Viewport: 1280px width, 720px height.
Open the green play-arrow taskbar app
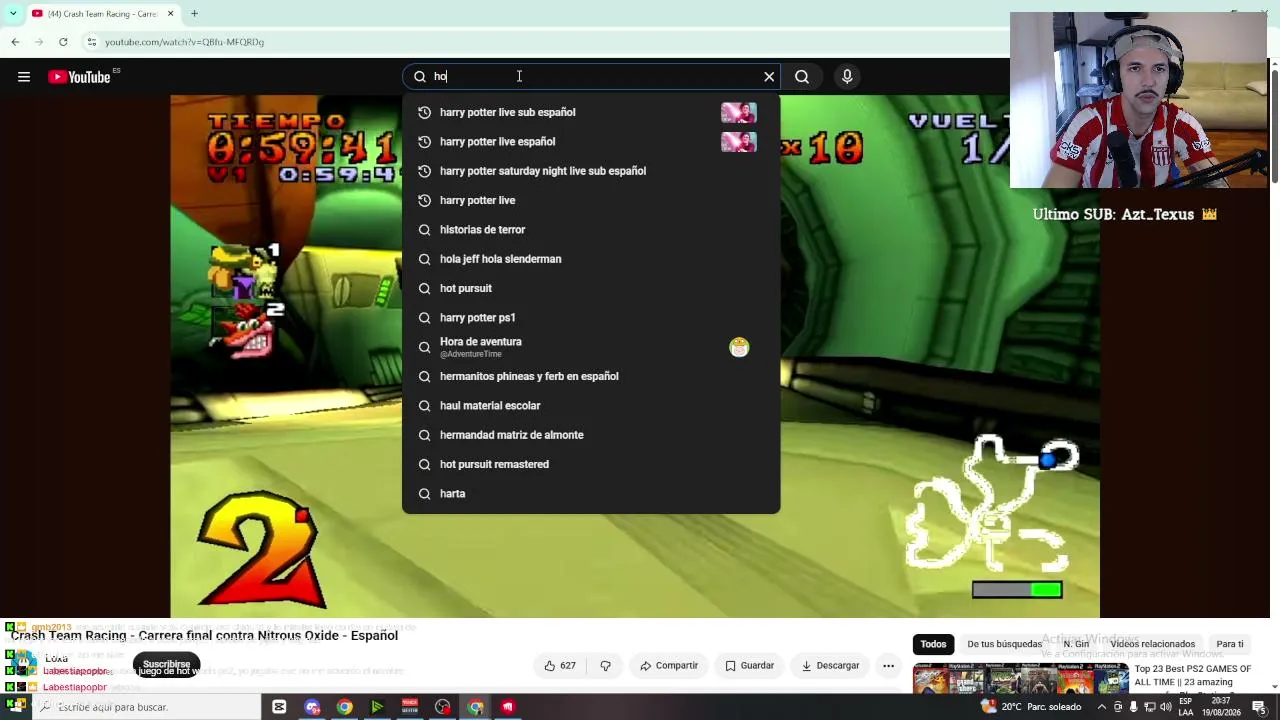pos(377,707)
